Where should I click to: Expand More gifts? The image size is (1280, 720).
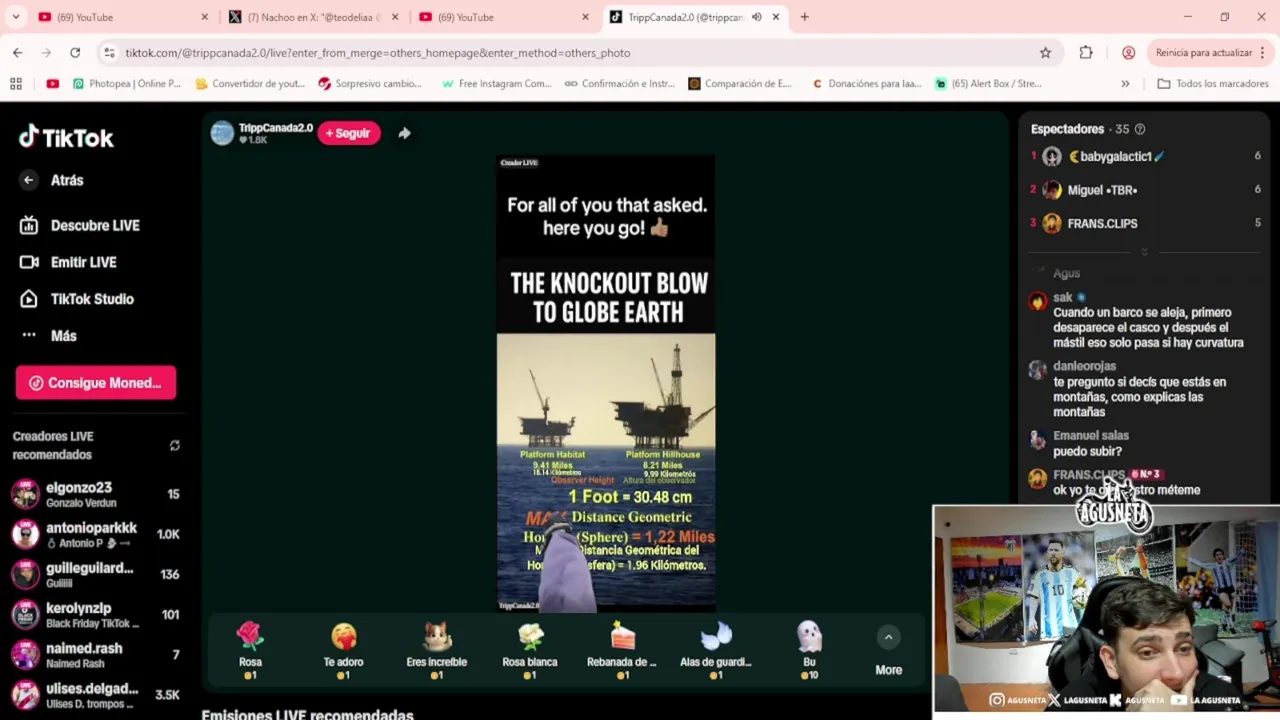click(888, 651)
